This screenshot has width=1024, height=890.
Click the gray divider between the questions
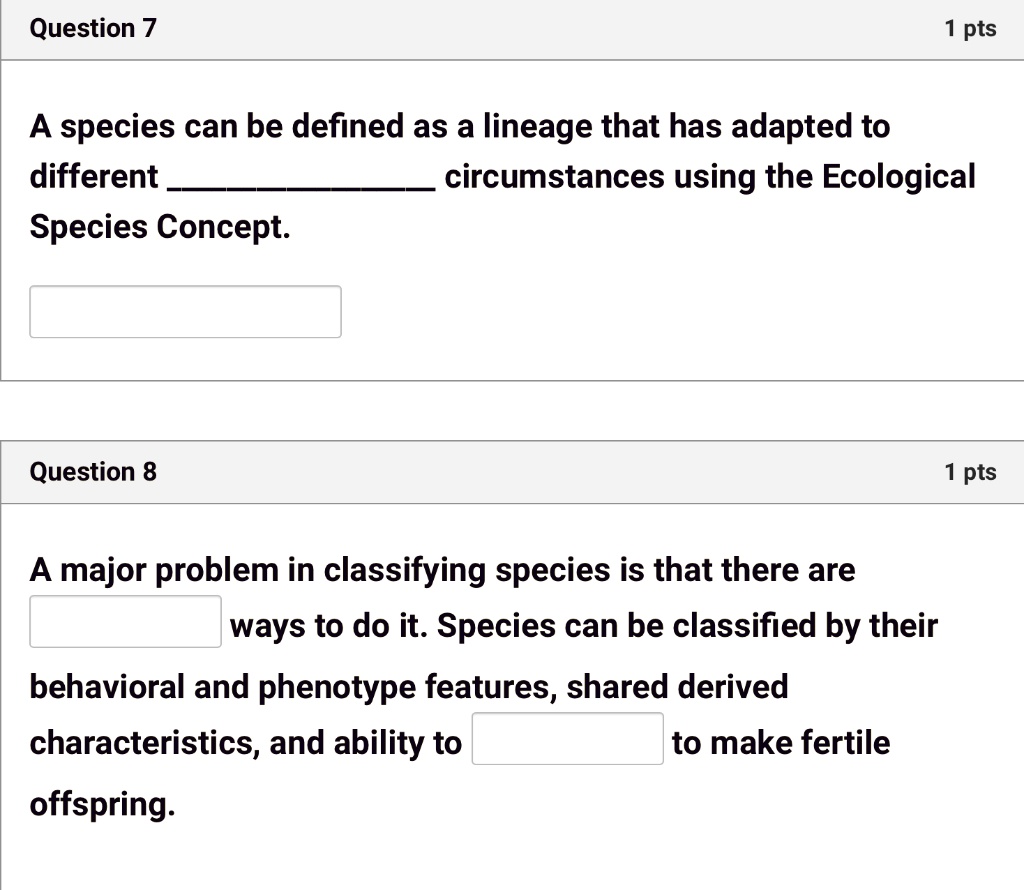tap(512, 413)
